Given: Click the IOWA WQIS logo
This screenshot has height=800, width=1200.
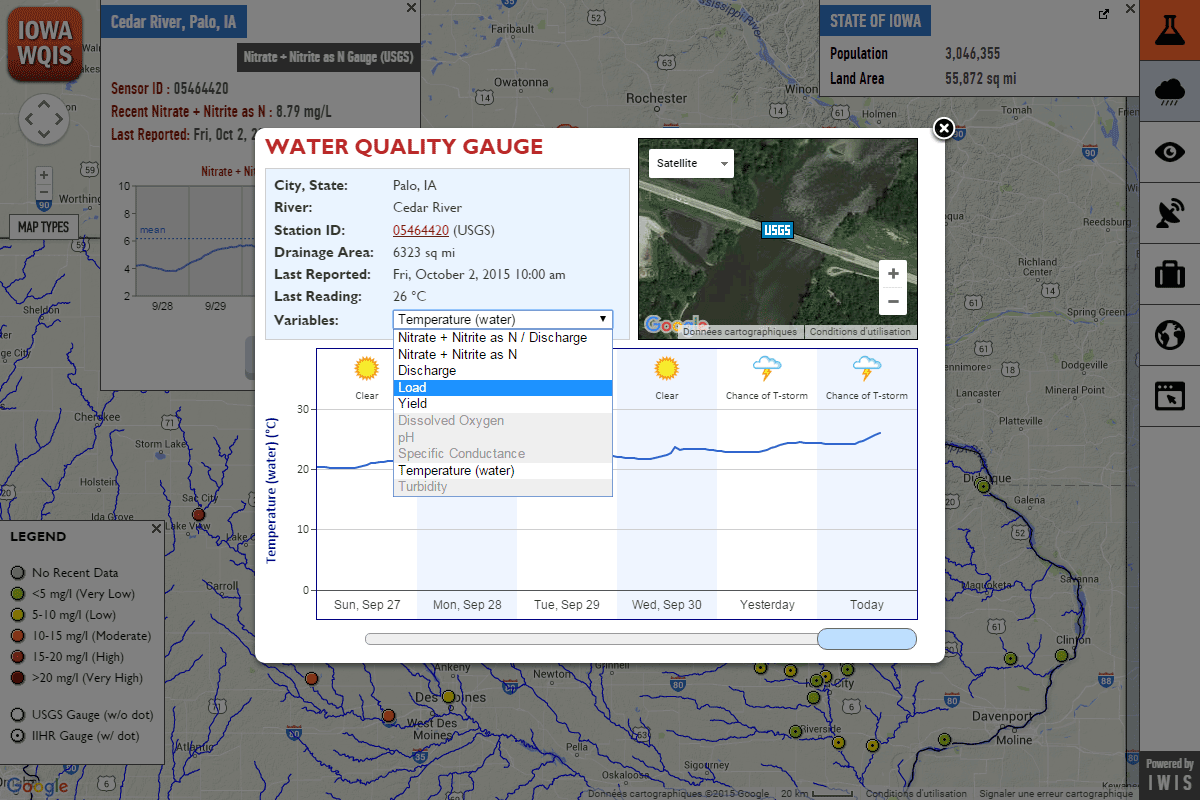Looking at the screenshot, I should [x=46, y=43].
